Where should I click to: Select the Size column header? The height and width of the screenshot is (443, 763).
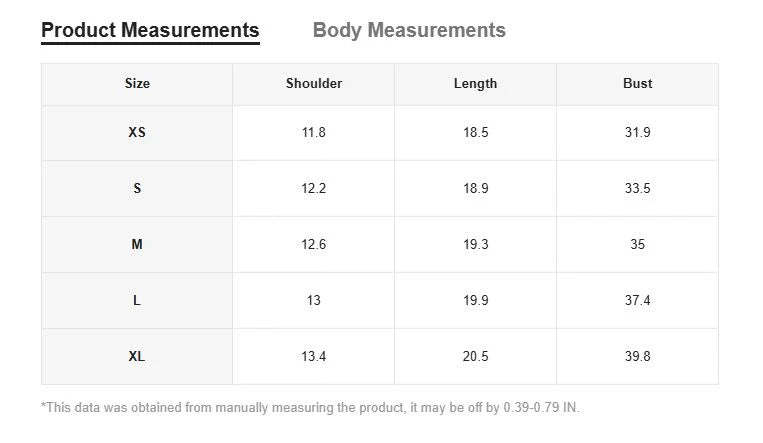(137, 84)
